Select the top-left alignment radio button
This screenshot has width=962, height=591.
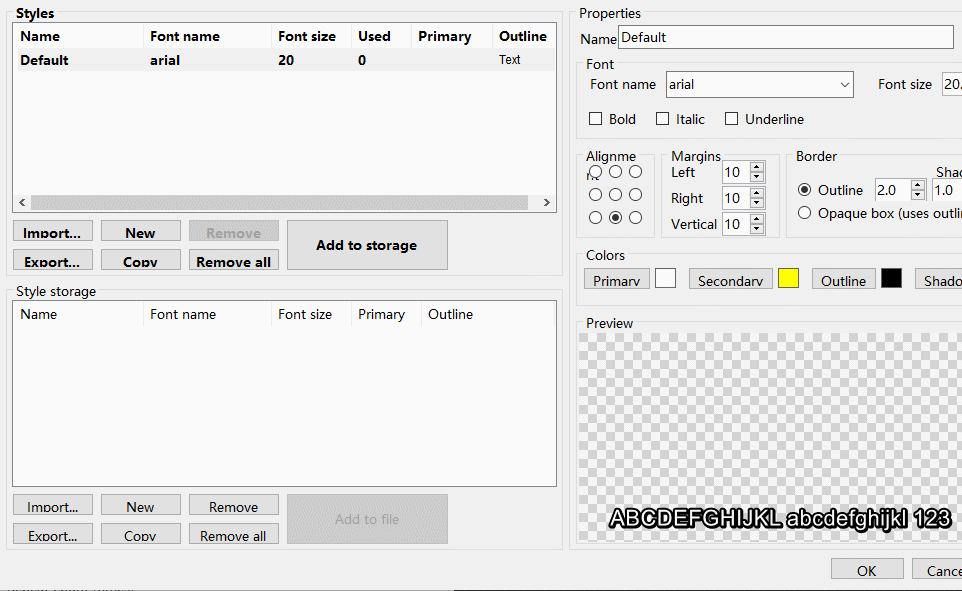tap(595, 173)
